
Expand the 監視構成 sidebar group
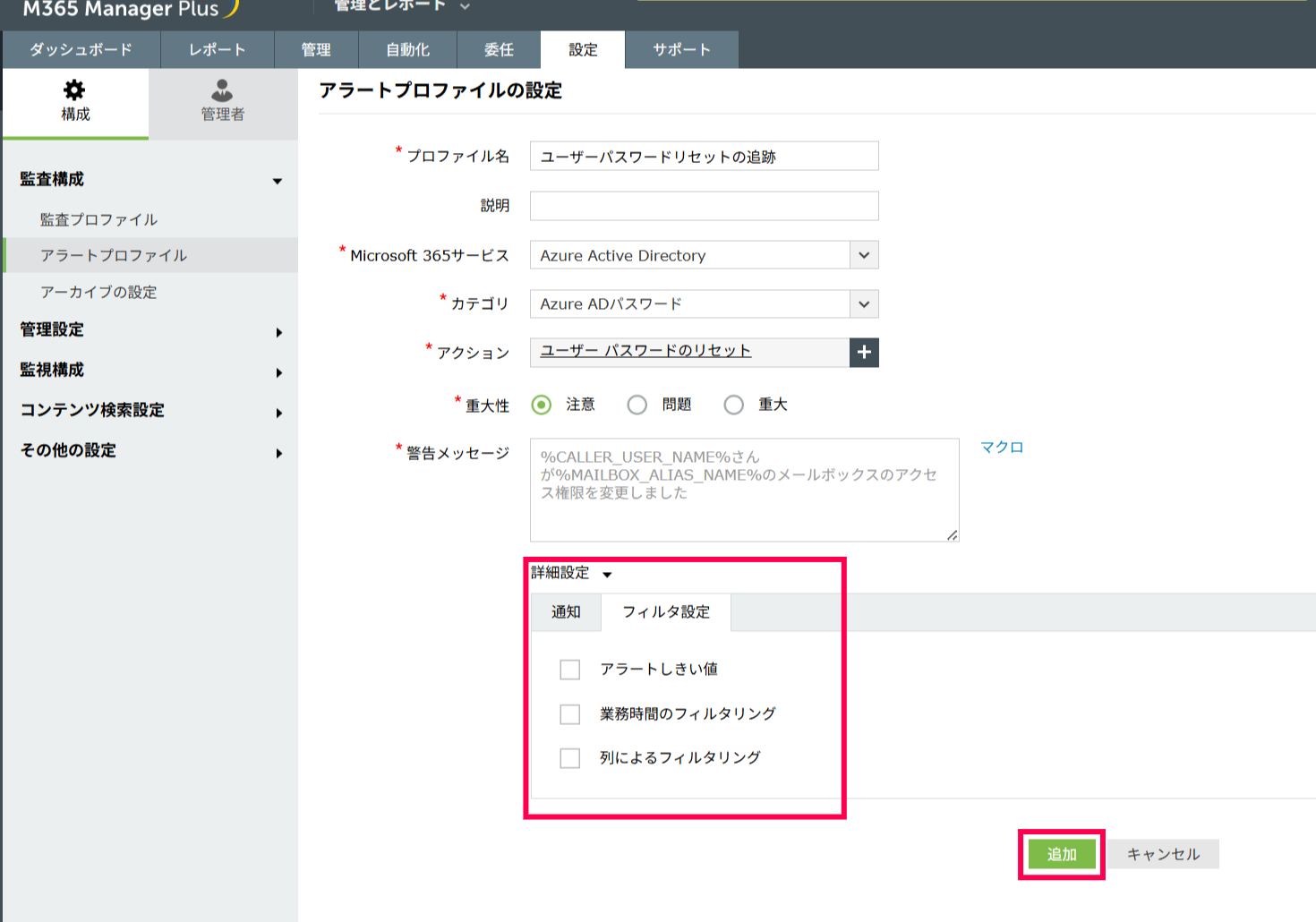(x=150, y=371)
